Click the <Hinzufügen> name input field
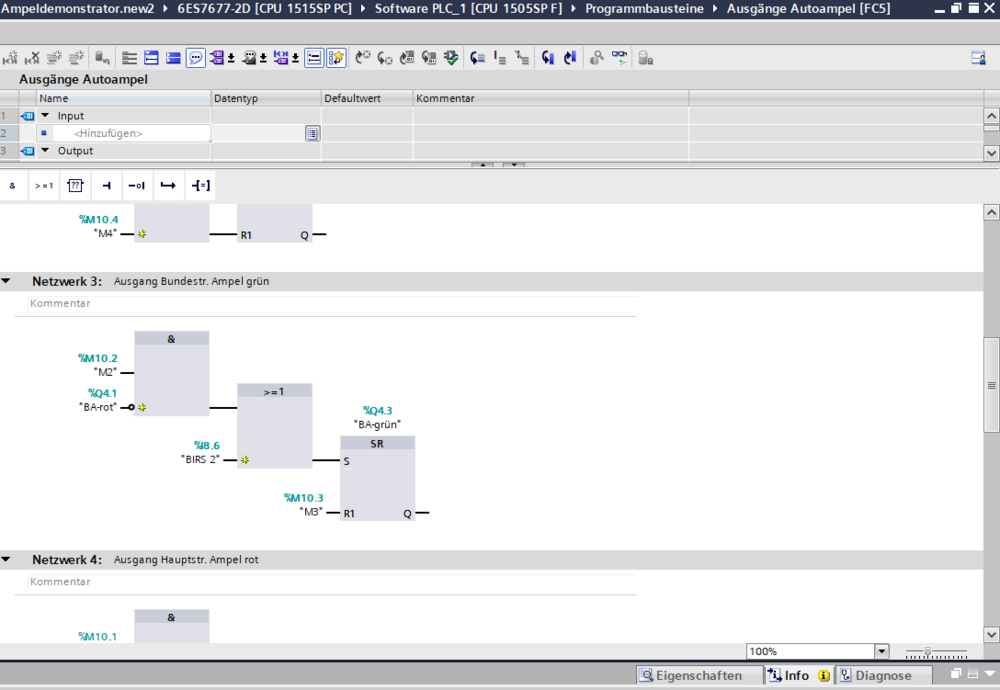Viewport: 1000px width, 690px height. [x=108, y=133]
